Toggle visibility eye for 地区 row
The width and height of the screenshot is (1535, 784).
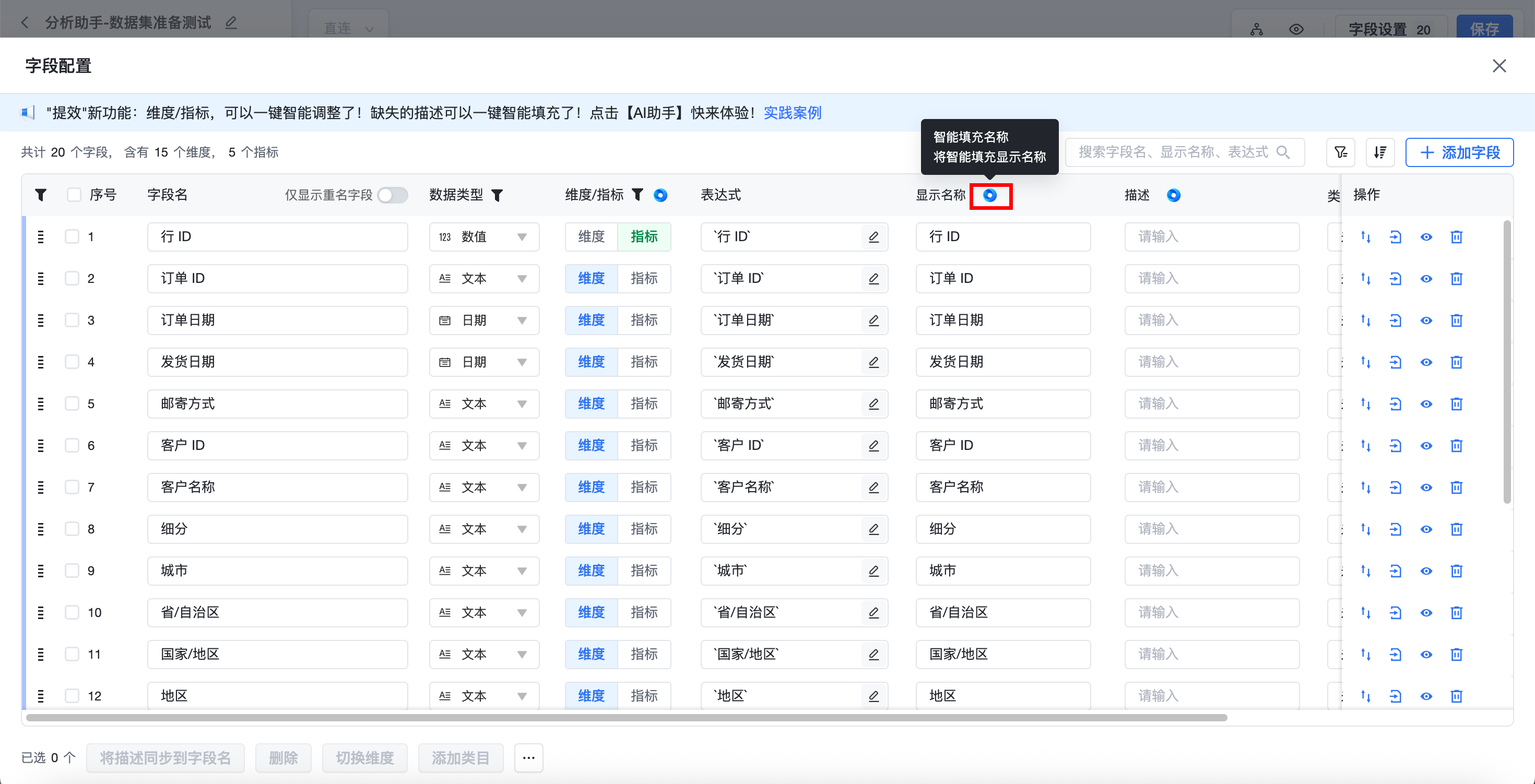[1426, 696]
